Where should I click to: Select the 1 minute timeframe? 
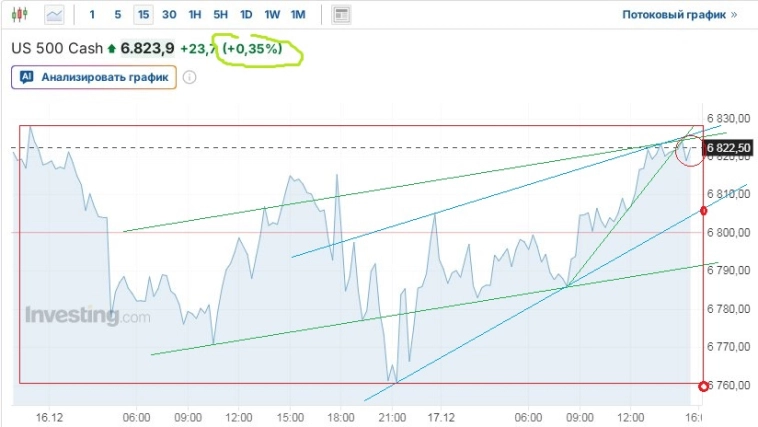(x=93, y=15)
